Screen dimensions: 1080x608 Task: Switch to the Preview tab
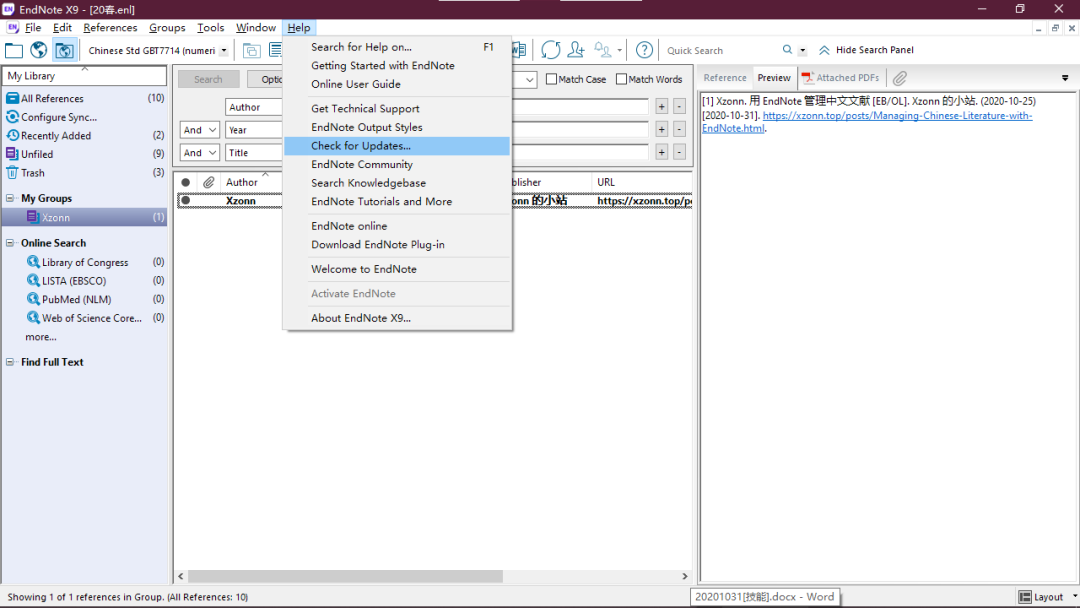coord(773,78)
